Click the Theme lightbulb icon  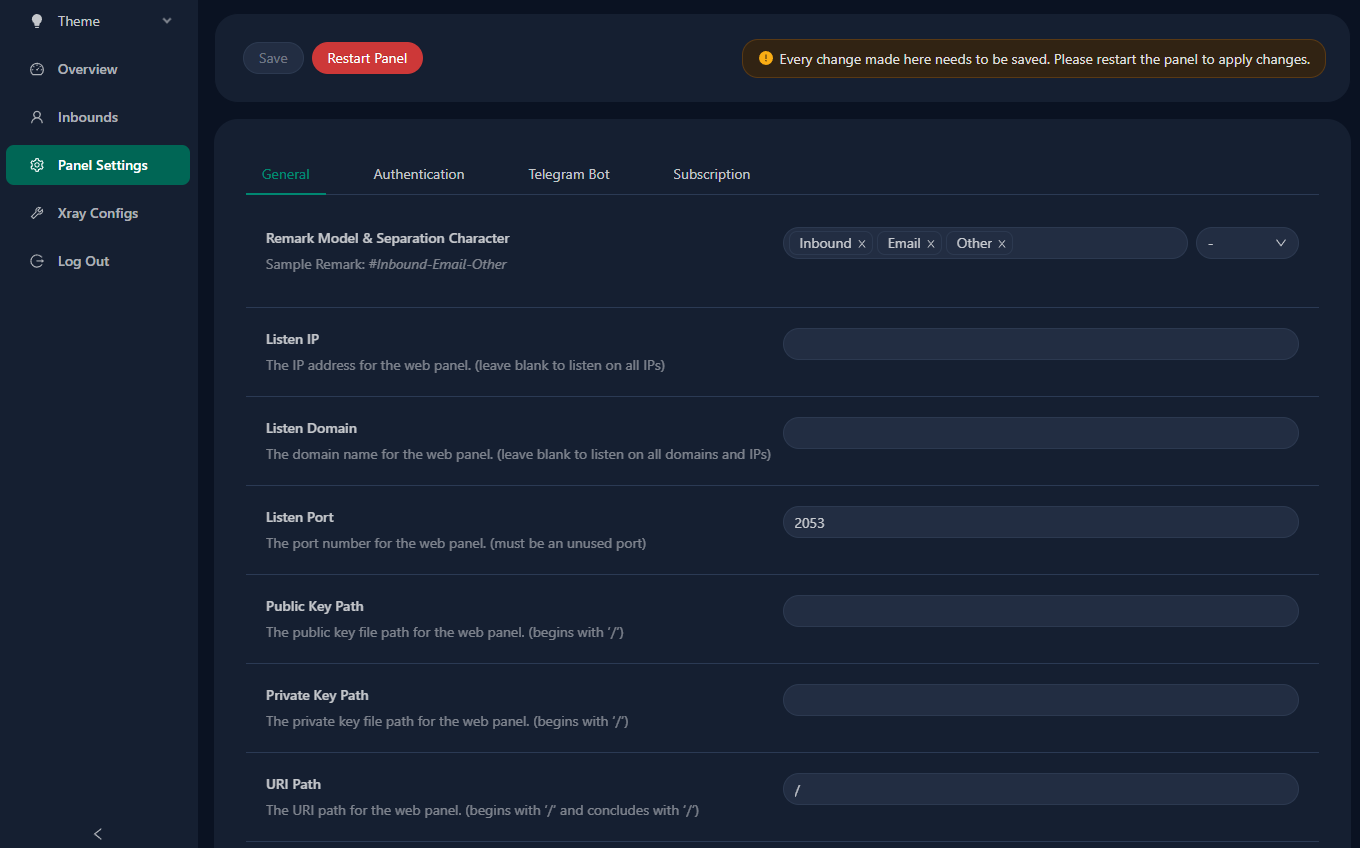(37, 21)
